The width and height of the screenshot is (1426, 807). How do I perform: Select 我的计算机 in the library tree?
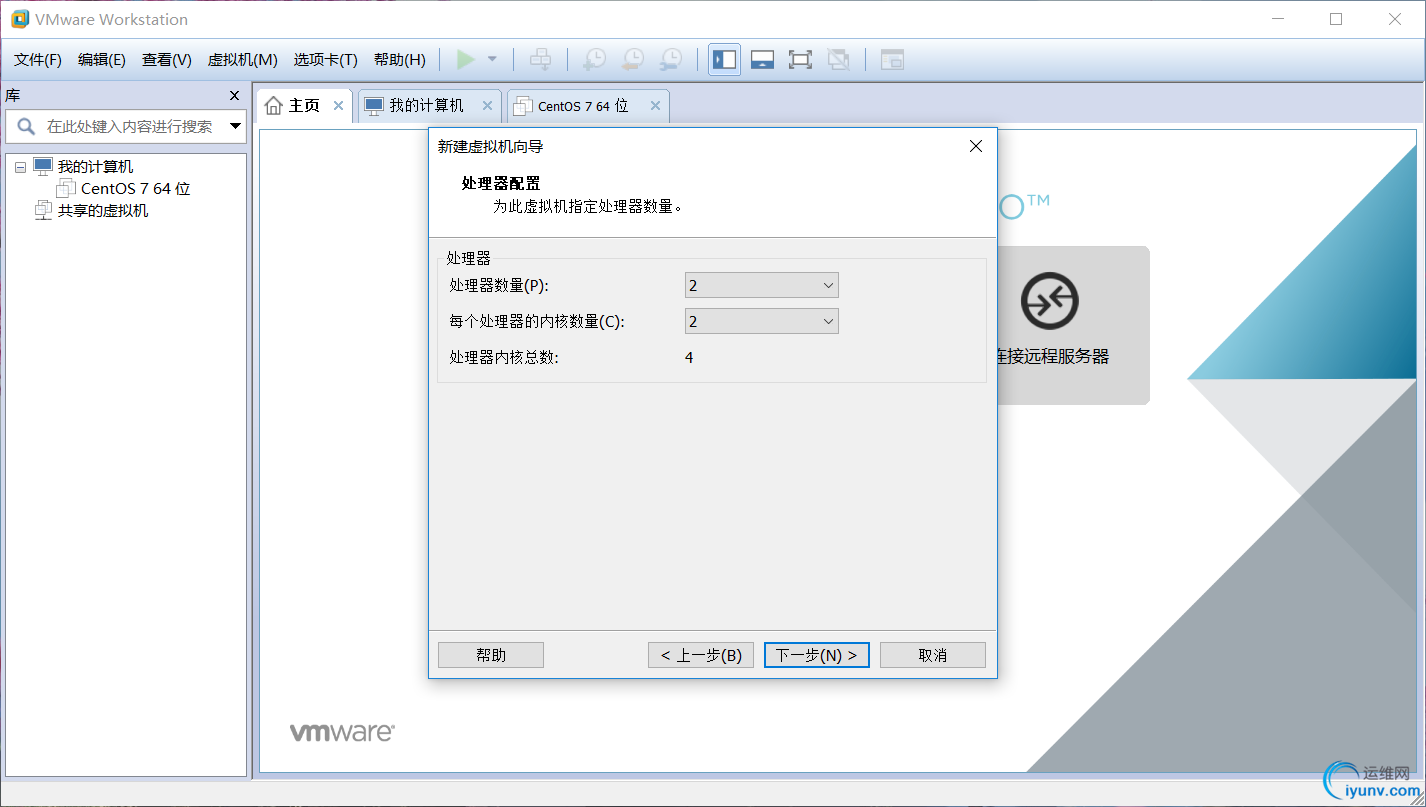pyautogui.click(x=95, y=167)
